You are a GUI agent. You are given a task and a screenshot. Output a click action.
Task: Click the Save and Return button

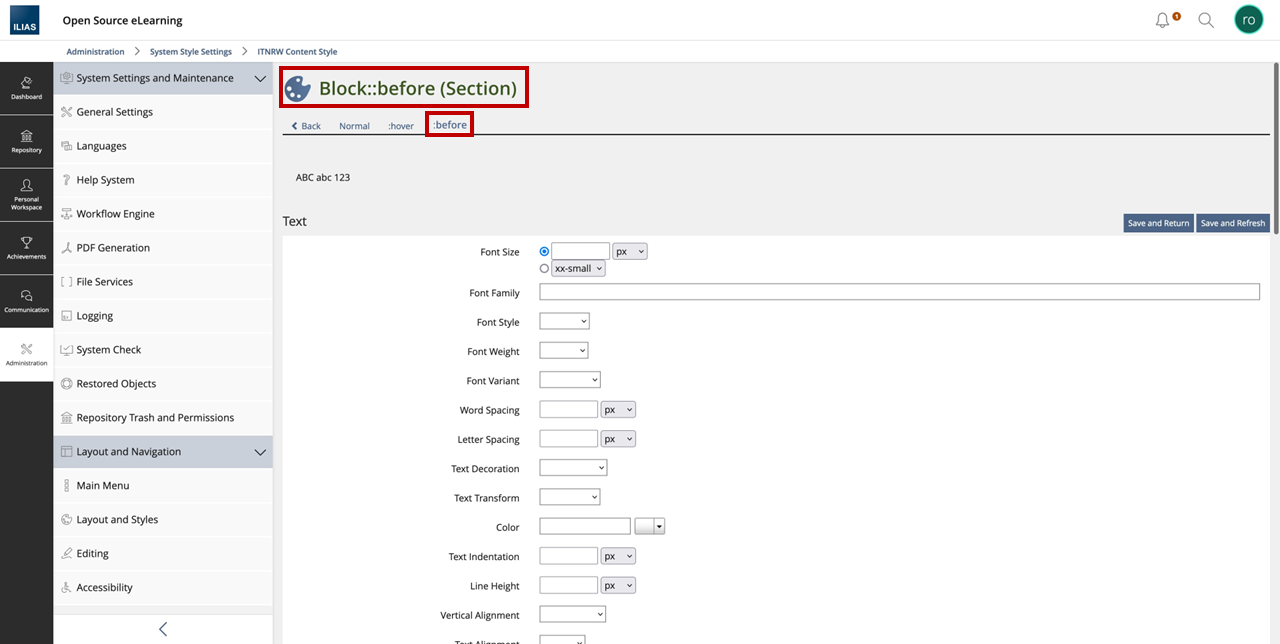1158,223
